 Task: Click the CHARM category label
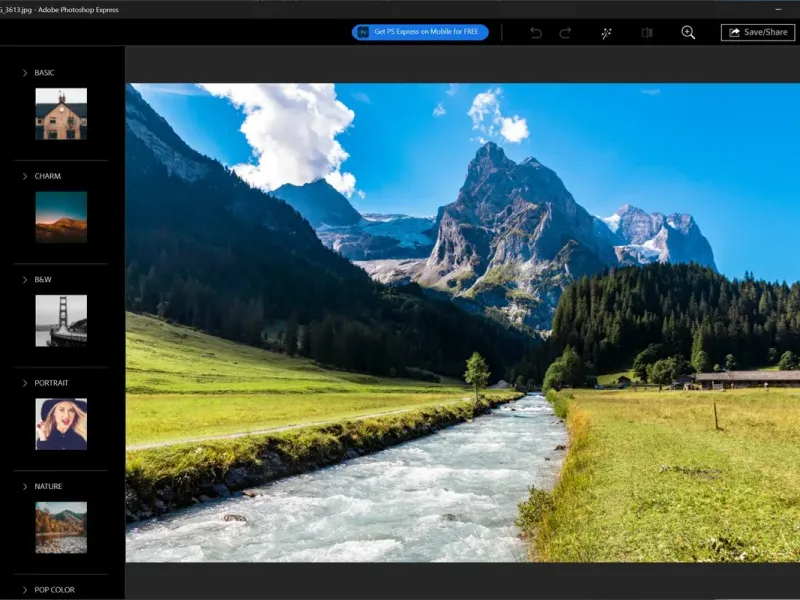[x=47, y=176]
